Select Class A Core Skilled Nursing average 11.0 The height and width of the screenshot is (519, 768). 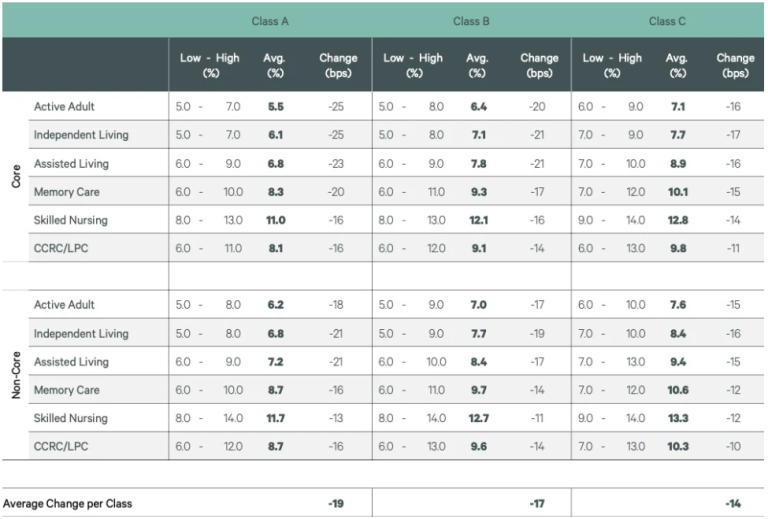pos(275,220)
